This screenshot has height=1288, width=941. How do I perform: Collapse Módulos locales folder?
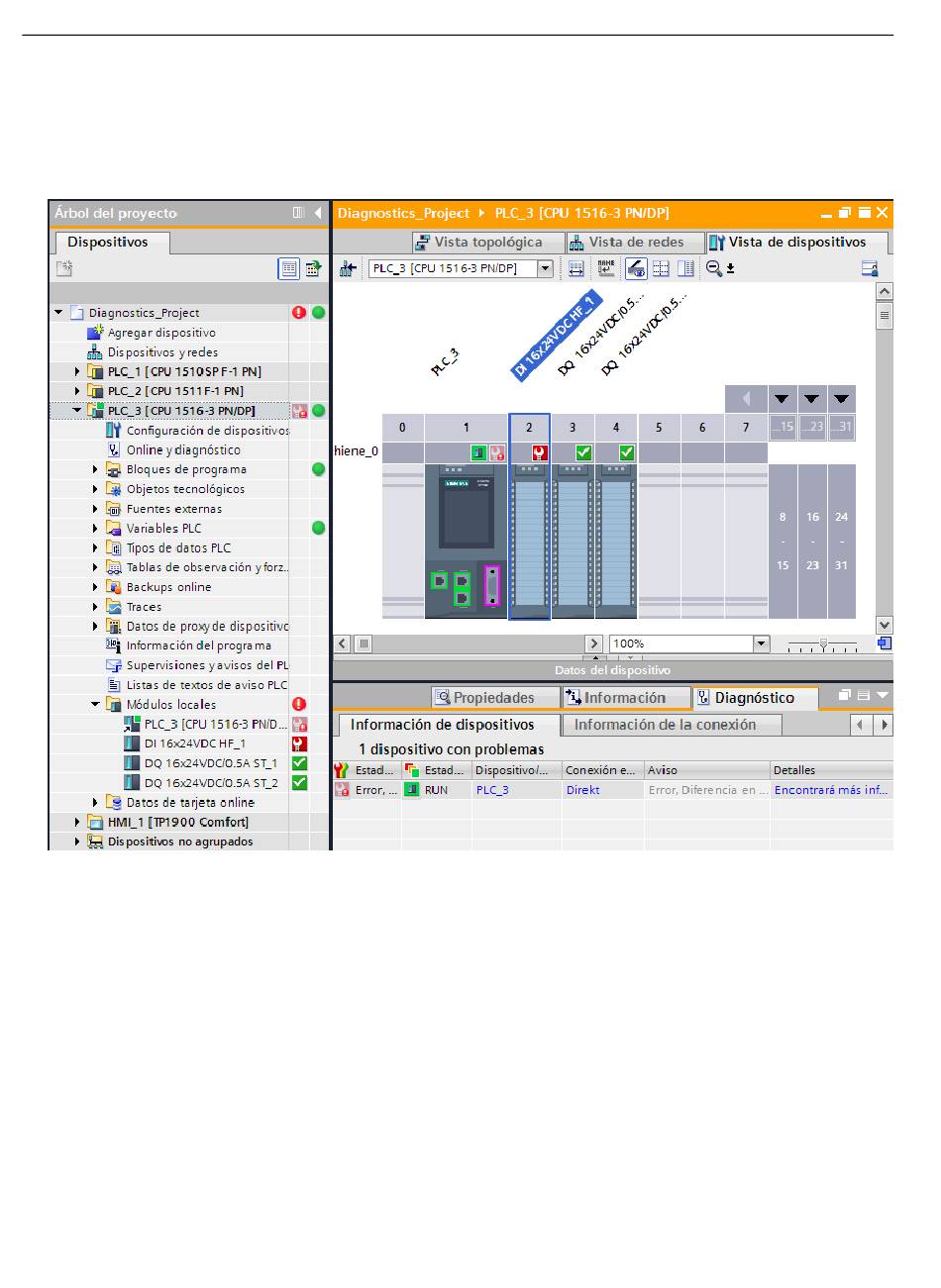point(96,705)
